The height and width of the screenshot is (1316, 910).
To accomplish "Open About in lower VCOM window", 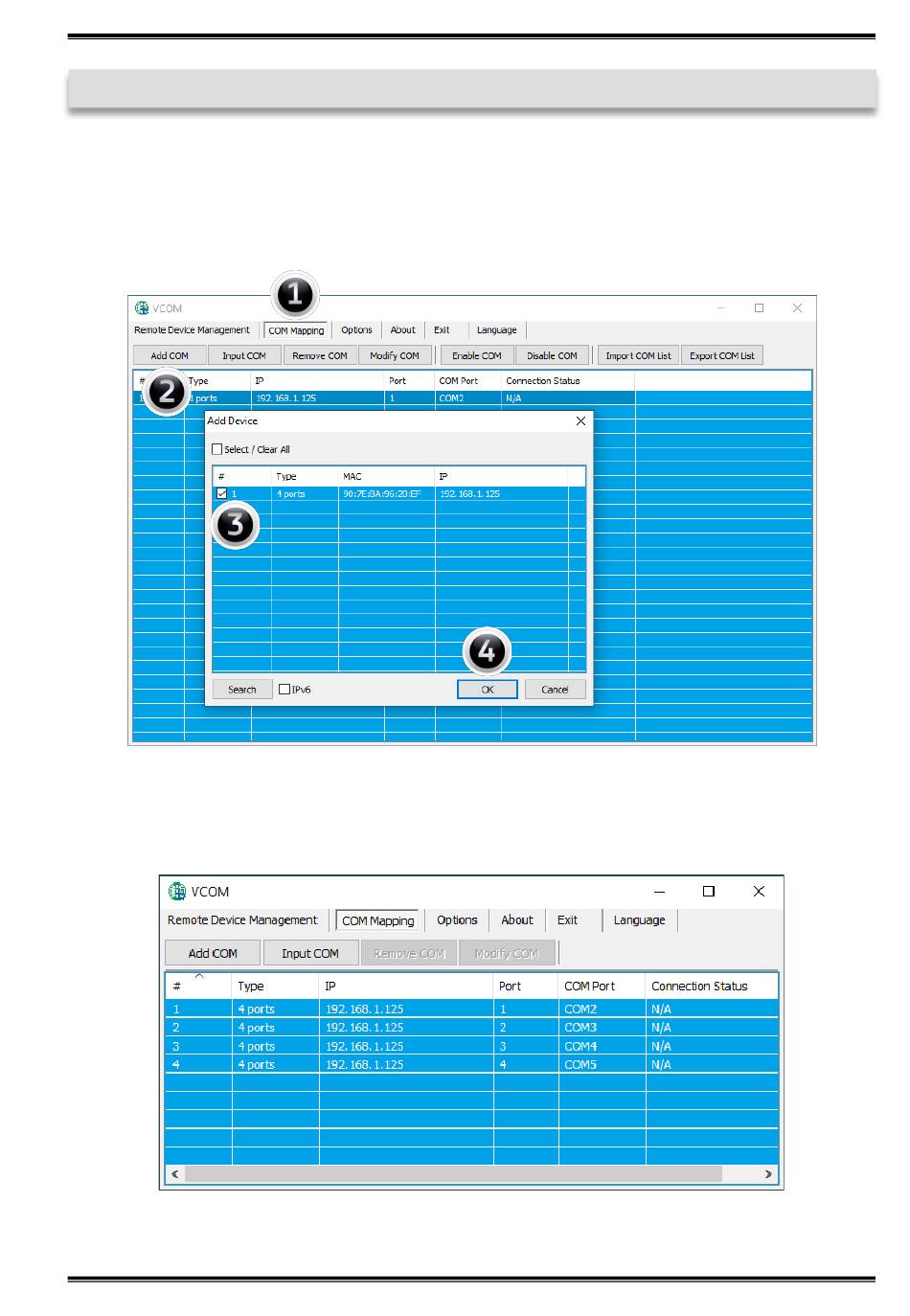I will [x=517, y=920].
